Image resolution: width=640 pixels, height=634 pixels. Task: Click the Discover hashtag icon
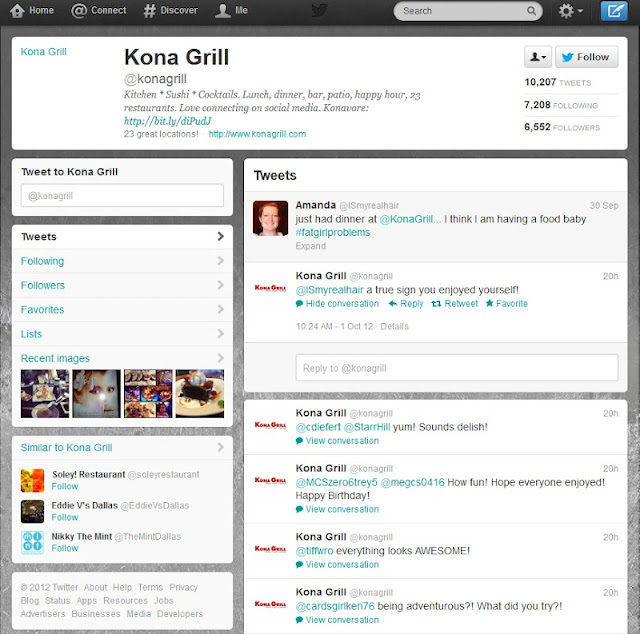click(149, 11)
